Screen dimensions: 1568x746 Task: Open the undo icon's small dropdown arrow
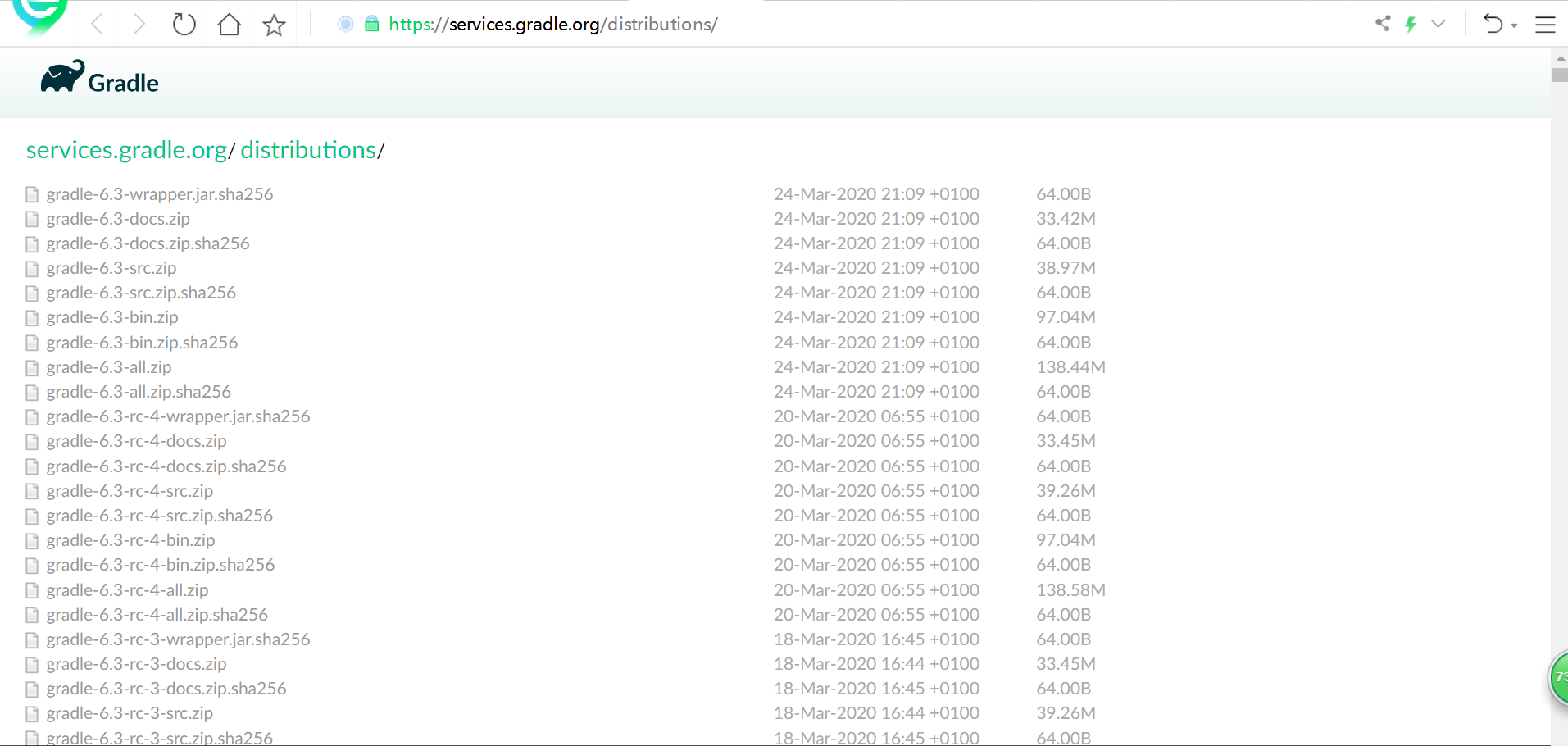(x=1514, y=25)
